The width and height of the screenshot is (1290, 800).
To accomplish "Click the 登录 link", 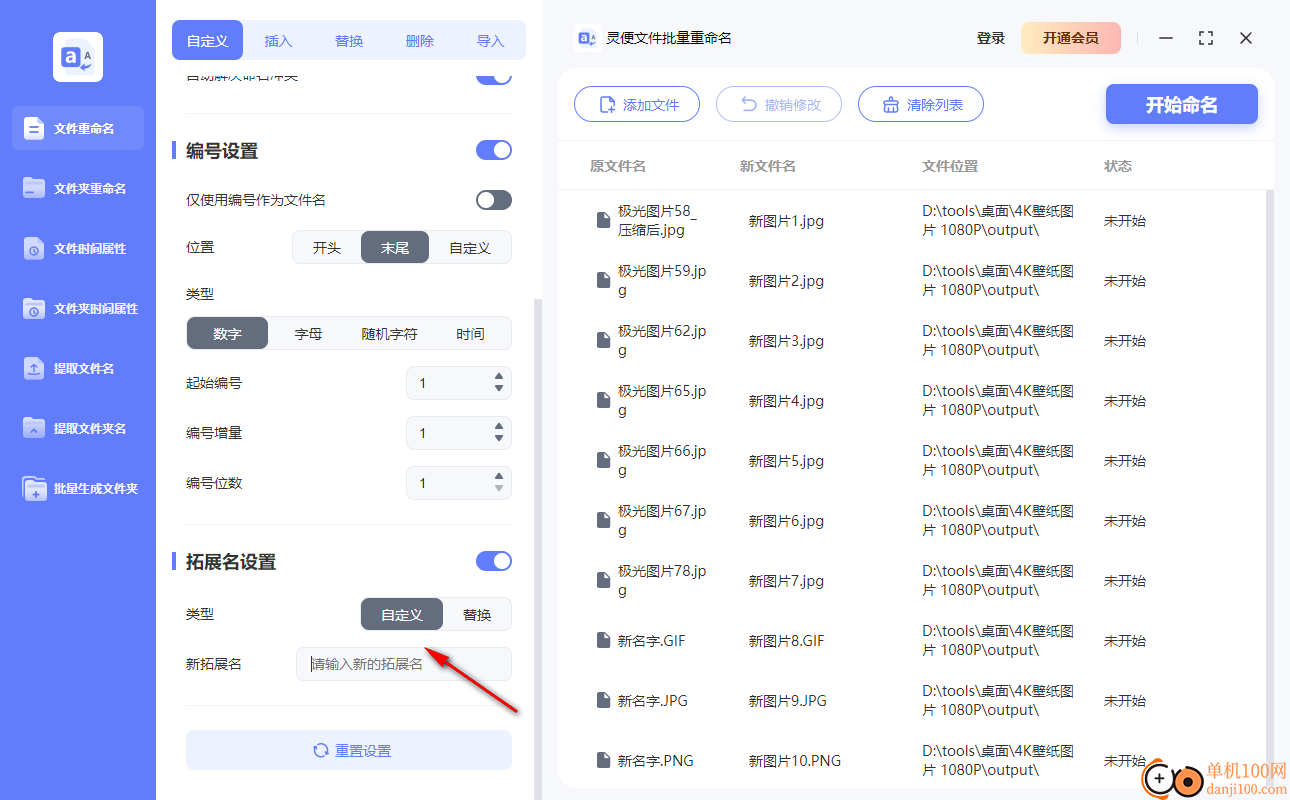I will (x=991, y=38).
